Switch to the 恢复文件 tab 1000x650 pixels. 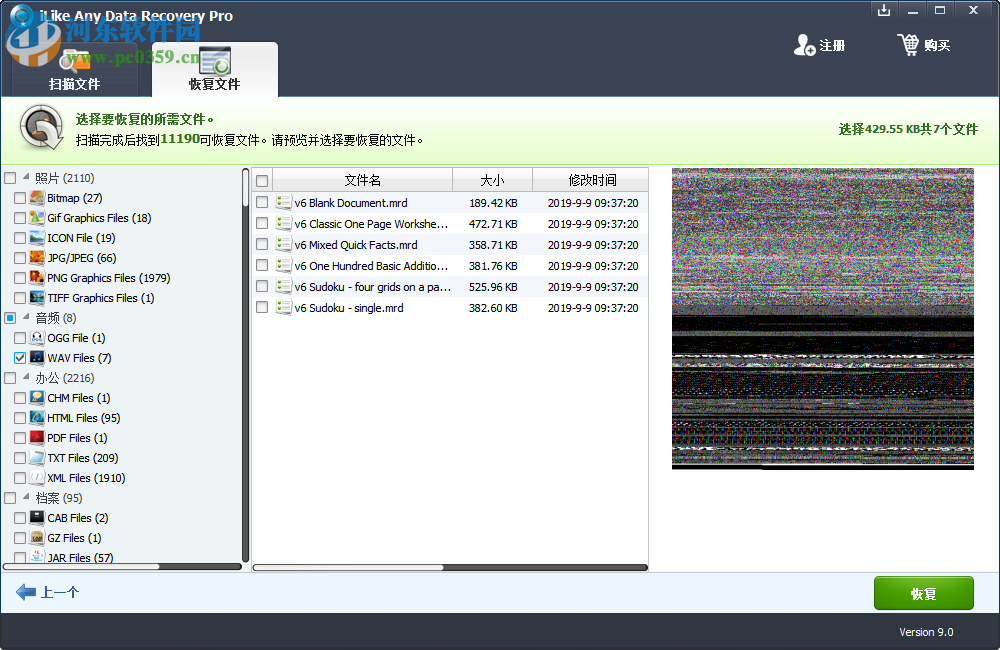215,70
